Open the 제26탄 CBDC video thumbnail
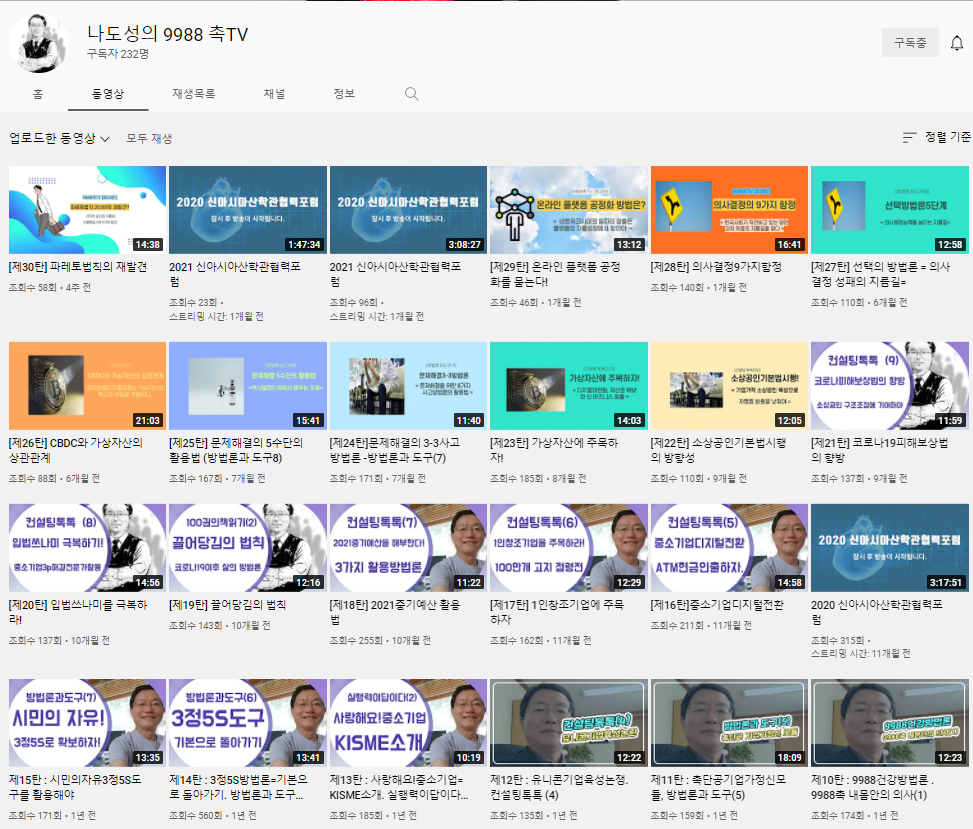Screen dimensions: 973x829 click(x=87, y=386)
